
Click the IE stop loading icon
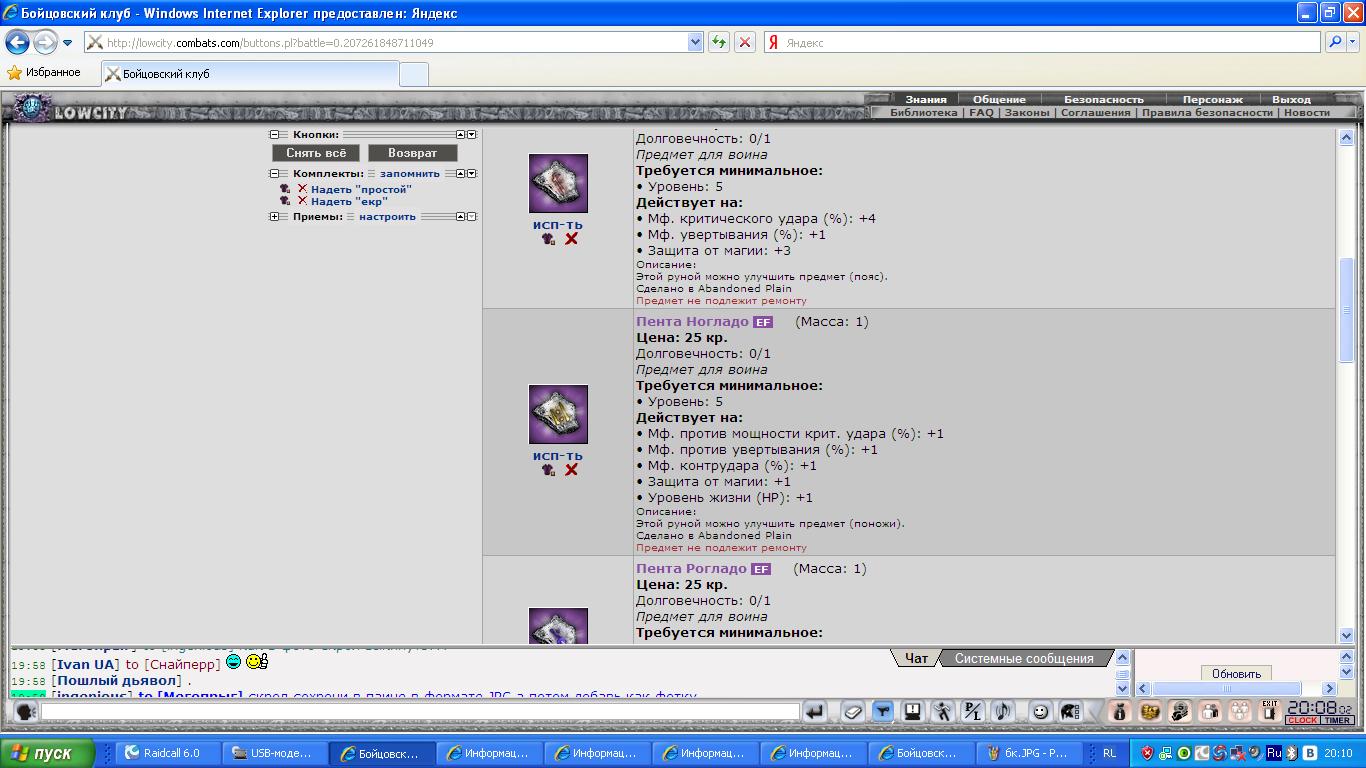(745, 43)
